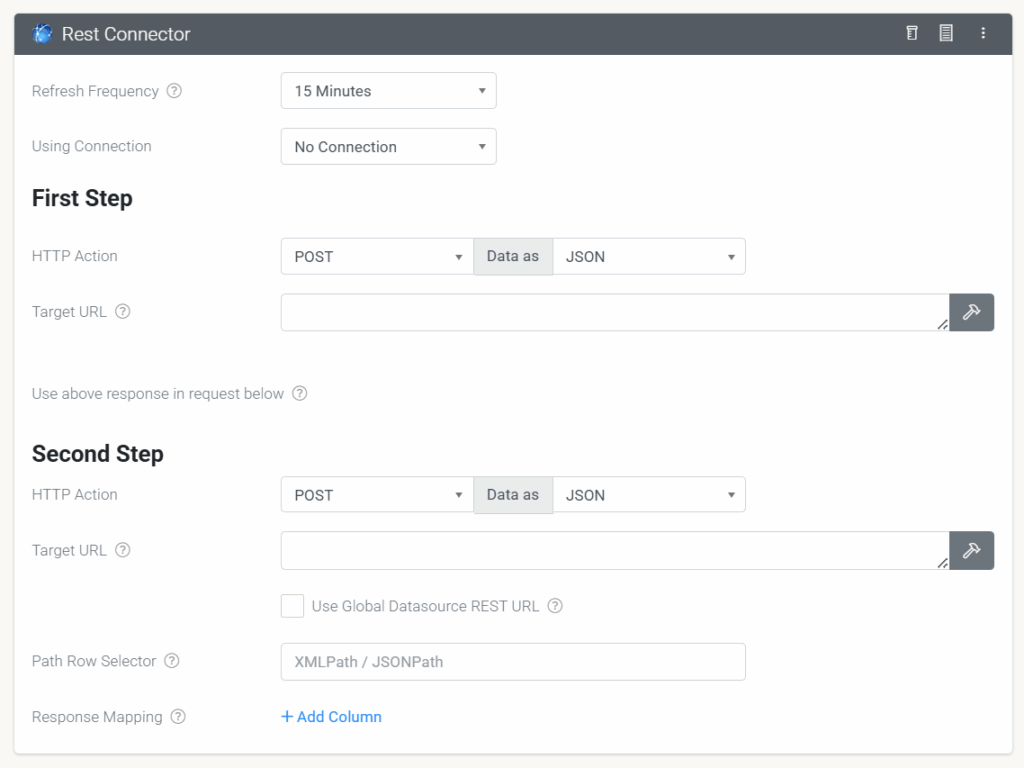This screenshot has width=1024, height=768.
Task: Open First Step HTTP Action POST dropdown
Action: tap(377, 257)
